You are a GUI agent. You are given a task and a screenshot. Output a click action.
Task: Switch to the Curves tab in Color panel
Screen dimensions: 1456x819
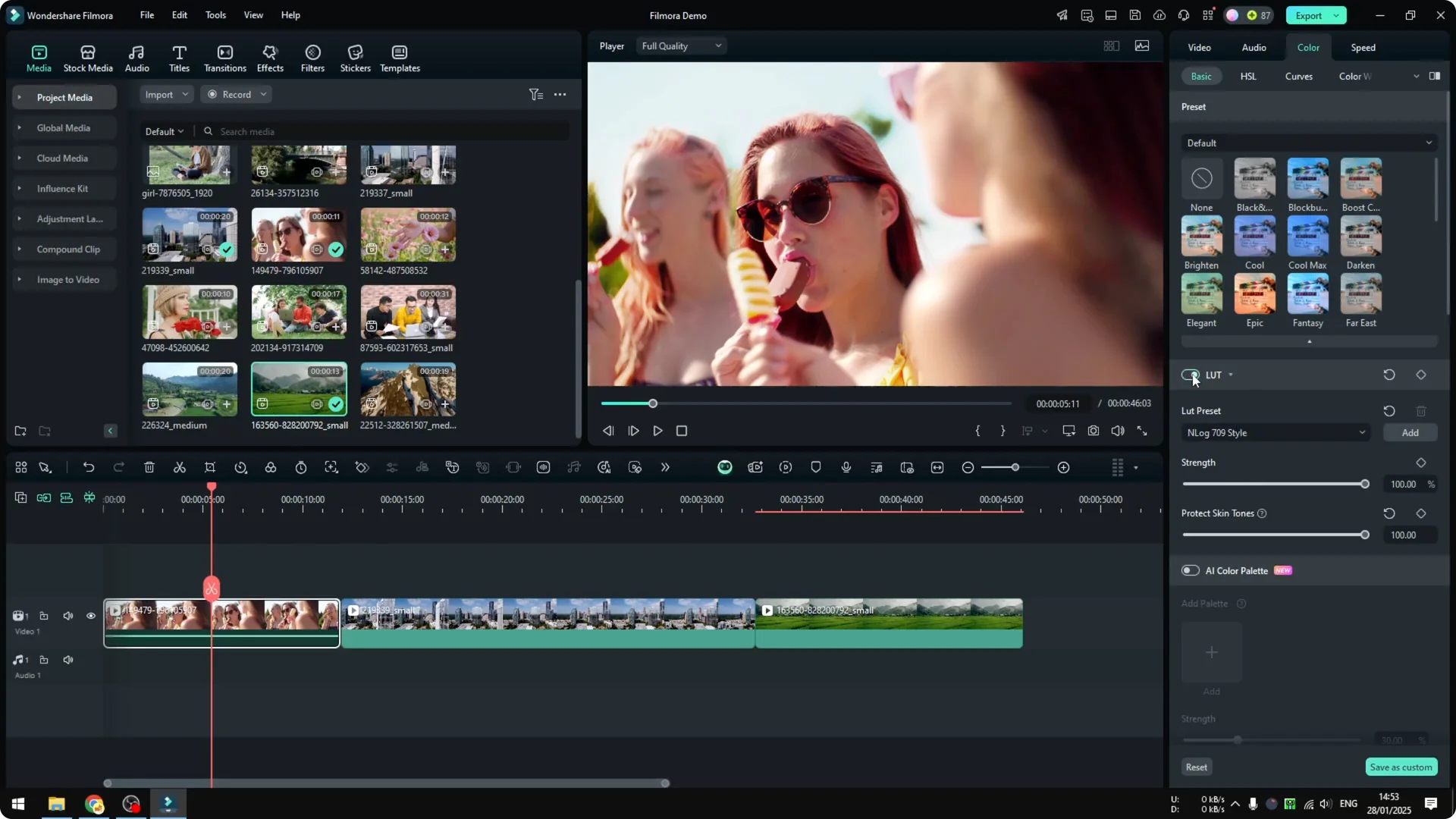pos(1298,76)
